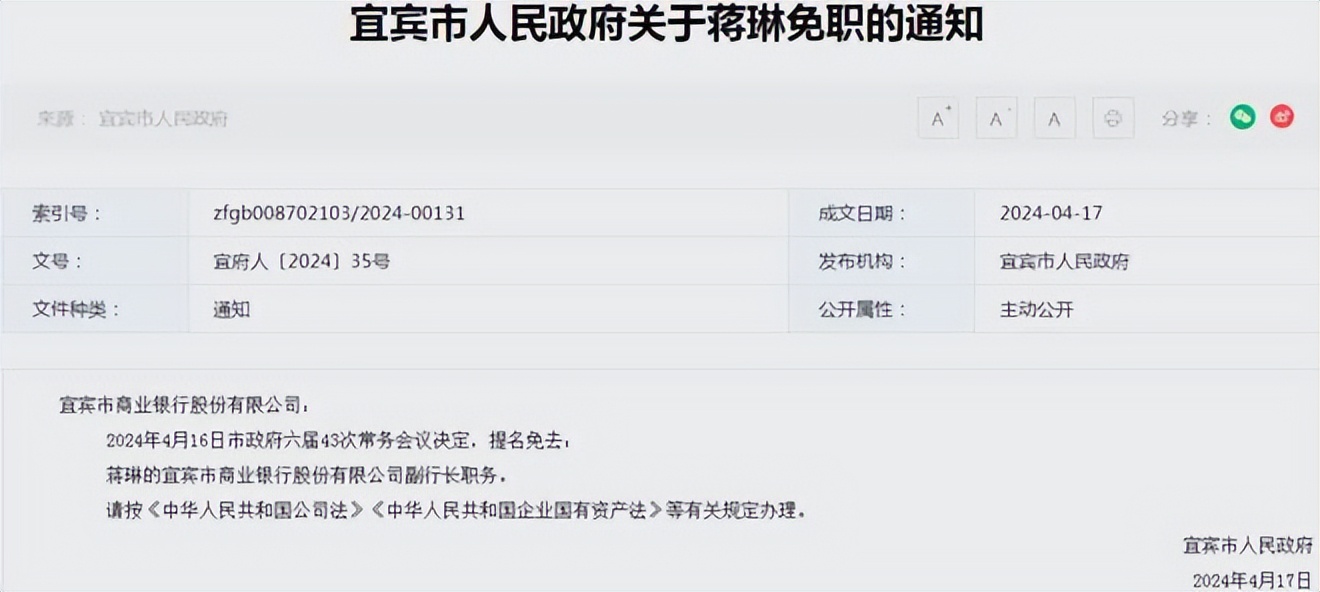
Task: Click the page title about 蒋琳免职
Action: click(666, 25)
